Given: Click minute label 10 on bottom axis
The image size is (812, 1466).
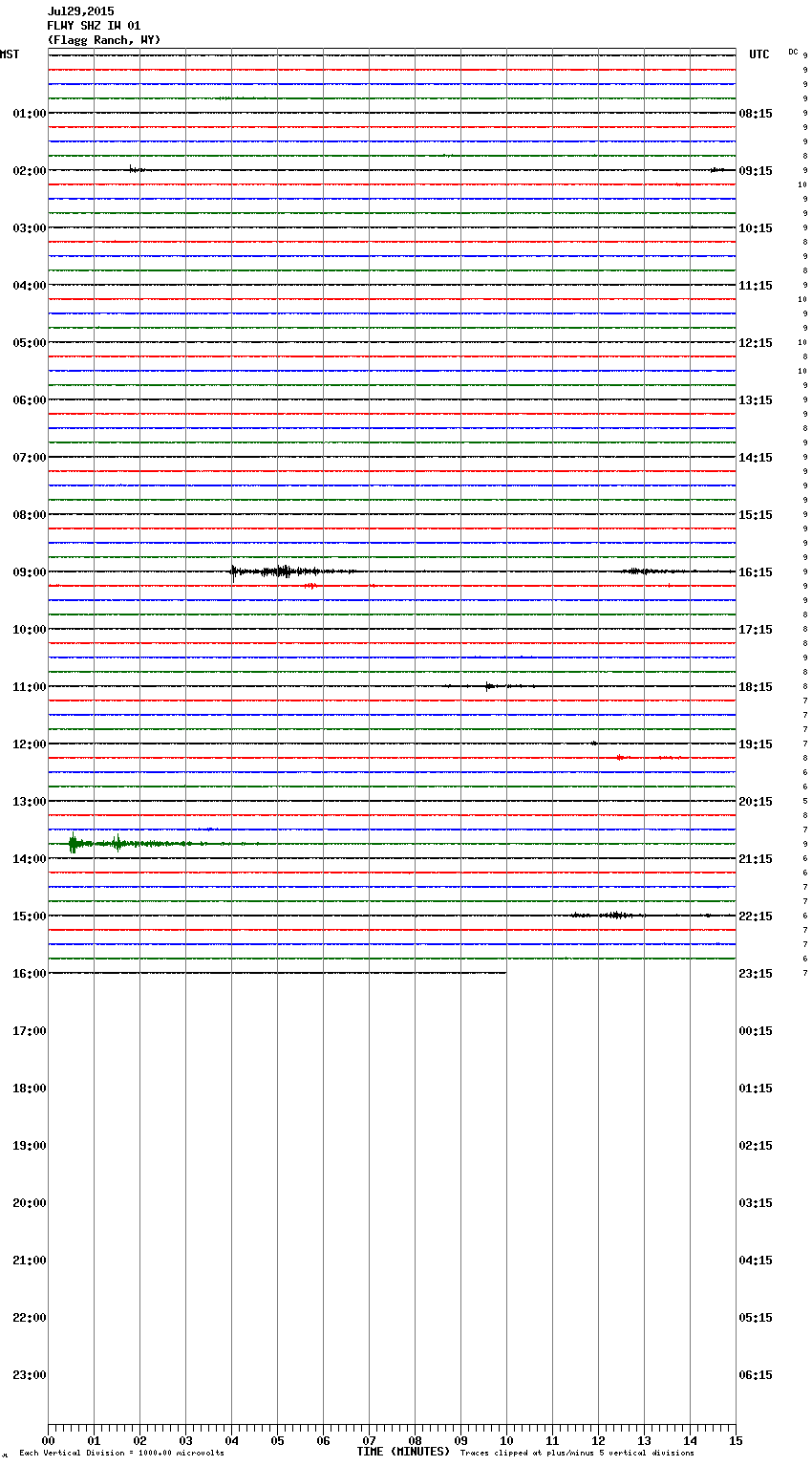Looking at the screenshot, I should point(506,1440).
